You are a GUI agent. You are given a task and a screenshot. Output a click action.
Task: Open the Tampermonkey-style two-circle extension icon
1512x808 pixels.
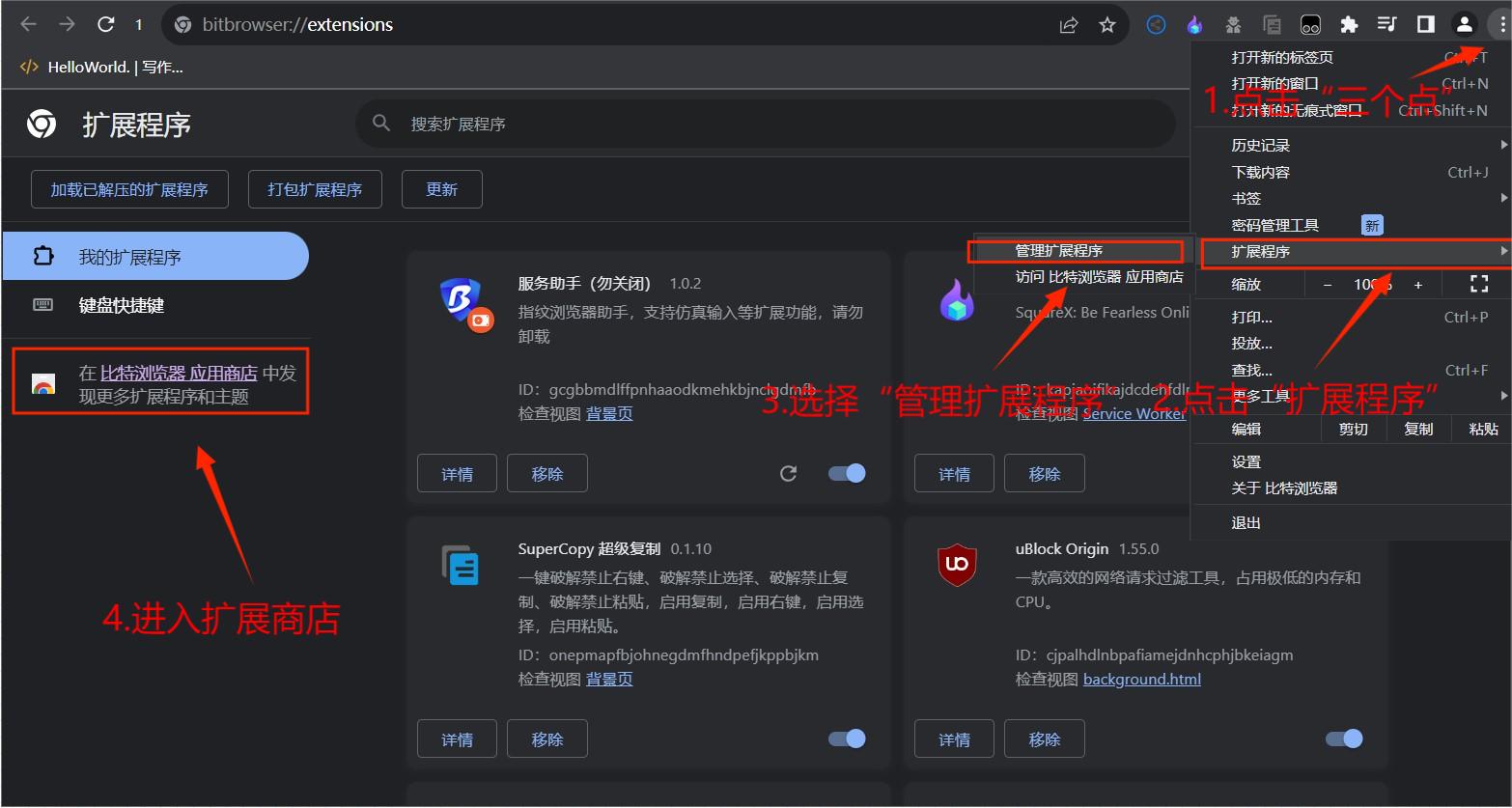pyautogui.click(x=1310, y=25)
